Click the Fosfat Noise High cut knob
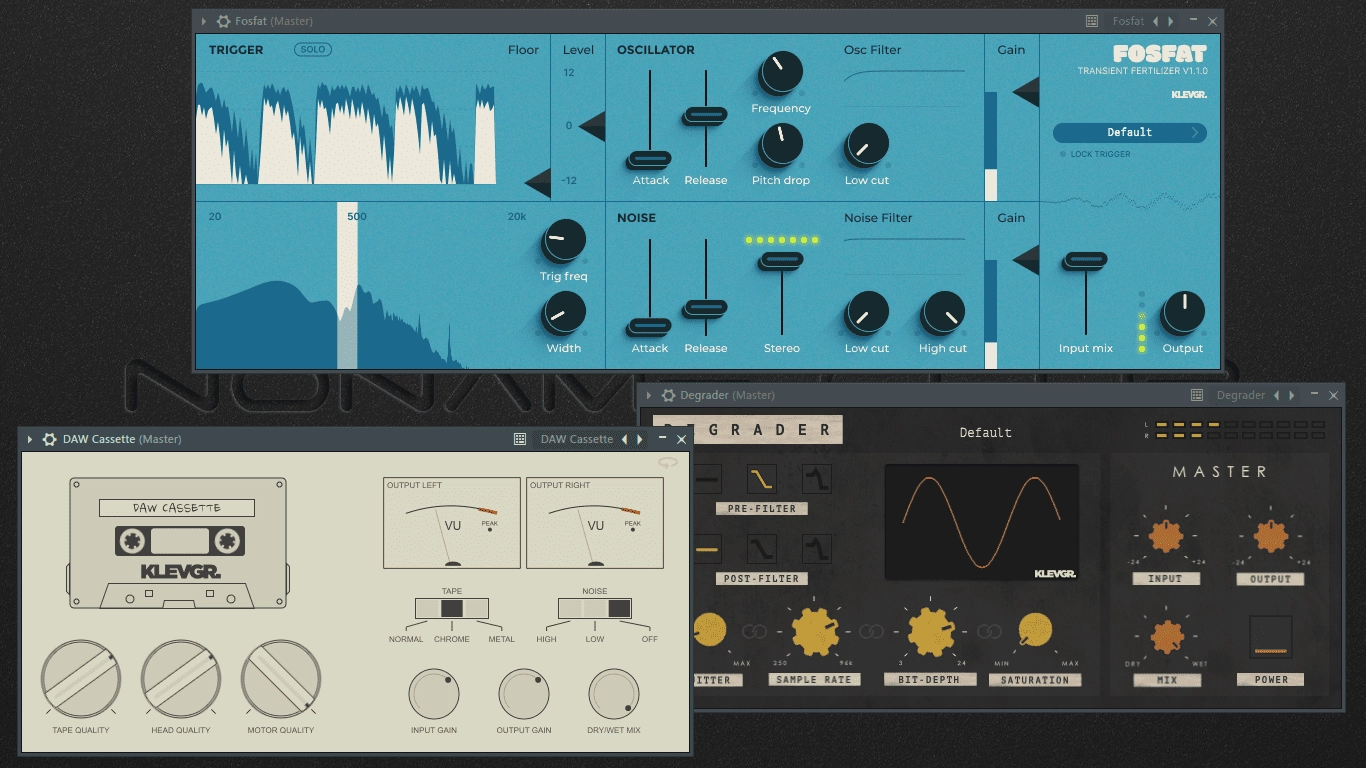Screen dimensions: 1366x768 pos(943,314)
